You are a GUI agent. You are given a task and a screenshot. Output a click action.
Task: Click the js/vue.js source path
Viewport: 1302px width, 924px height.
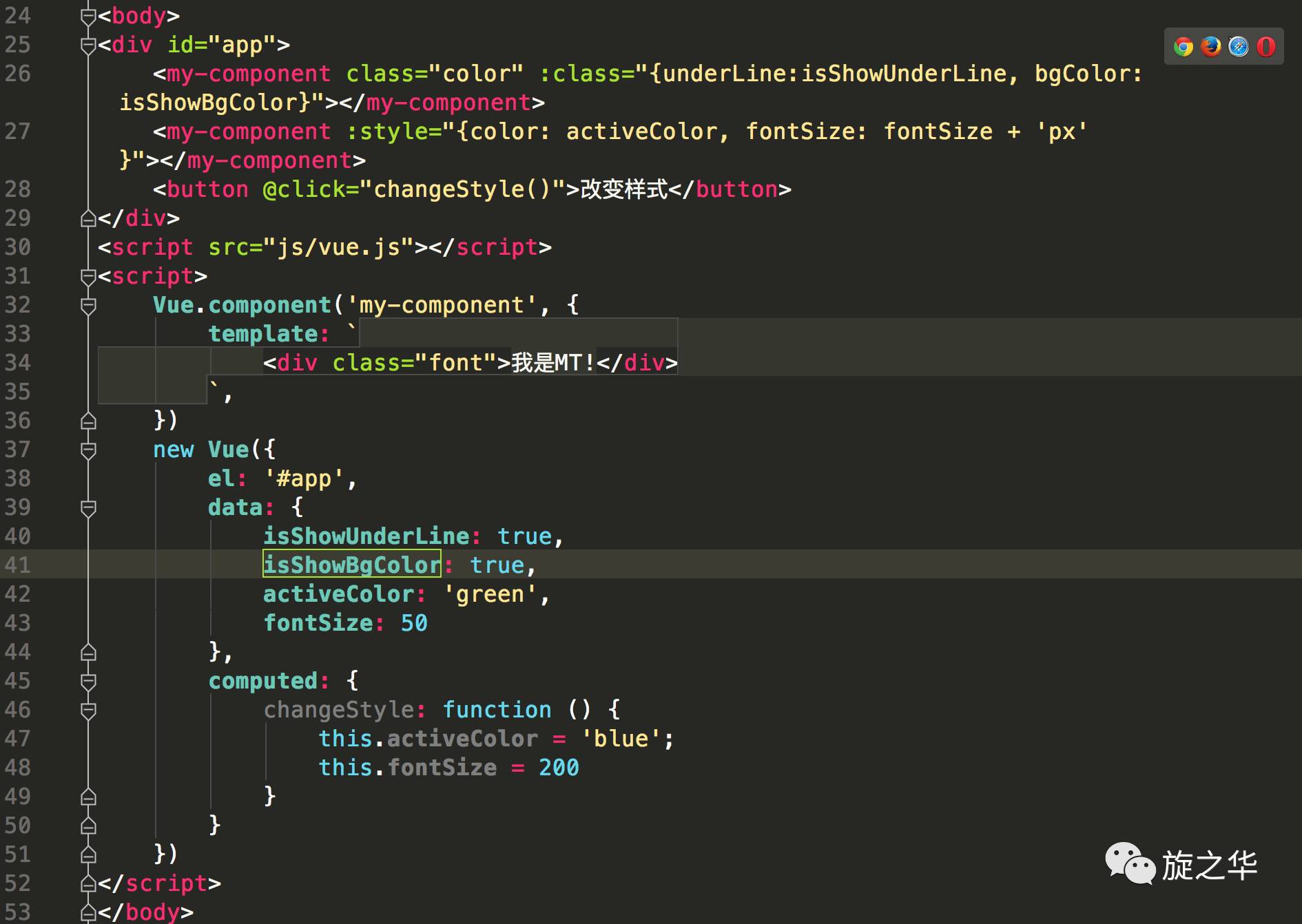tap(338, 246)
